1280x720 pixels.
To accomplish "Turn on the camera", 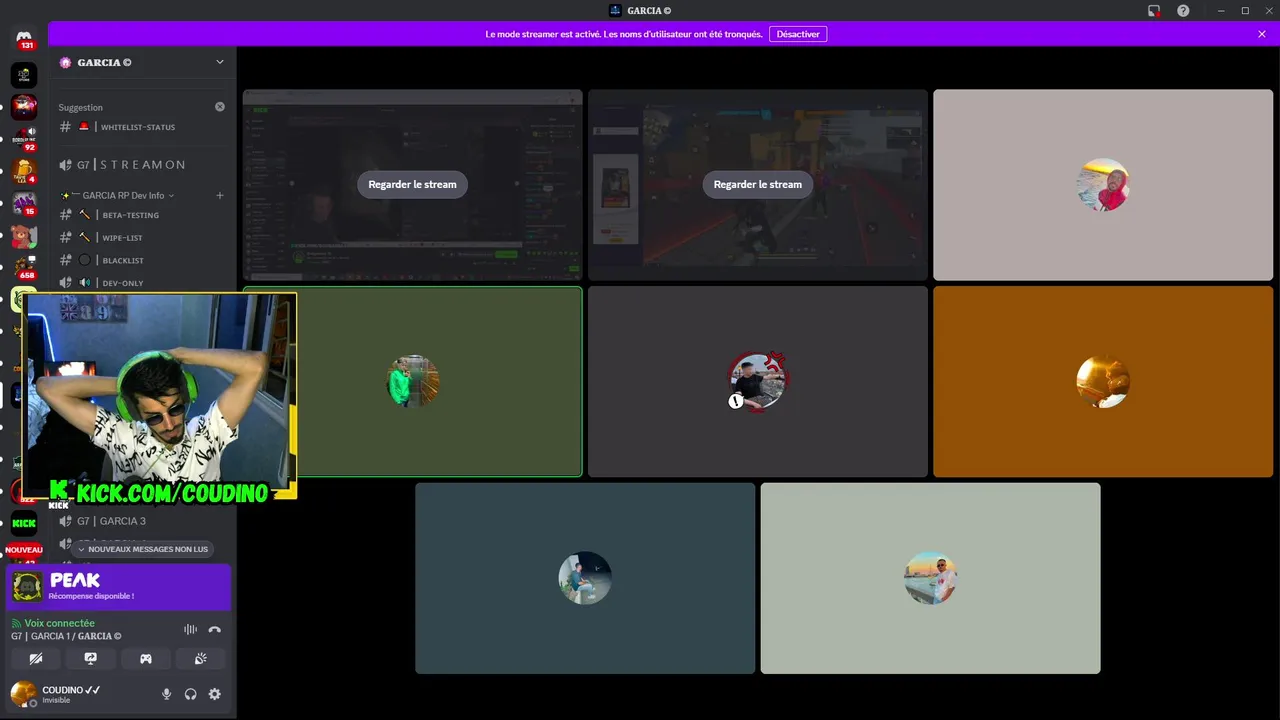I will [x=36, y=659].
